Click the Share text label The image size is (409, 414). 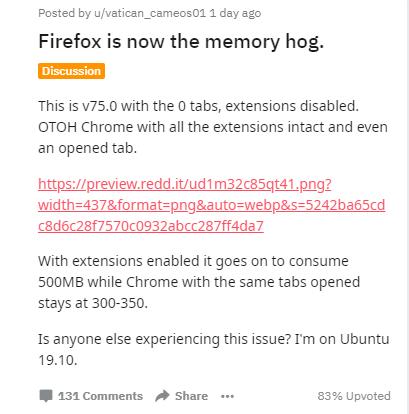191,396
